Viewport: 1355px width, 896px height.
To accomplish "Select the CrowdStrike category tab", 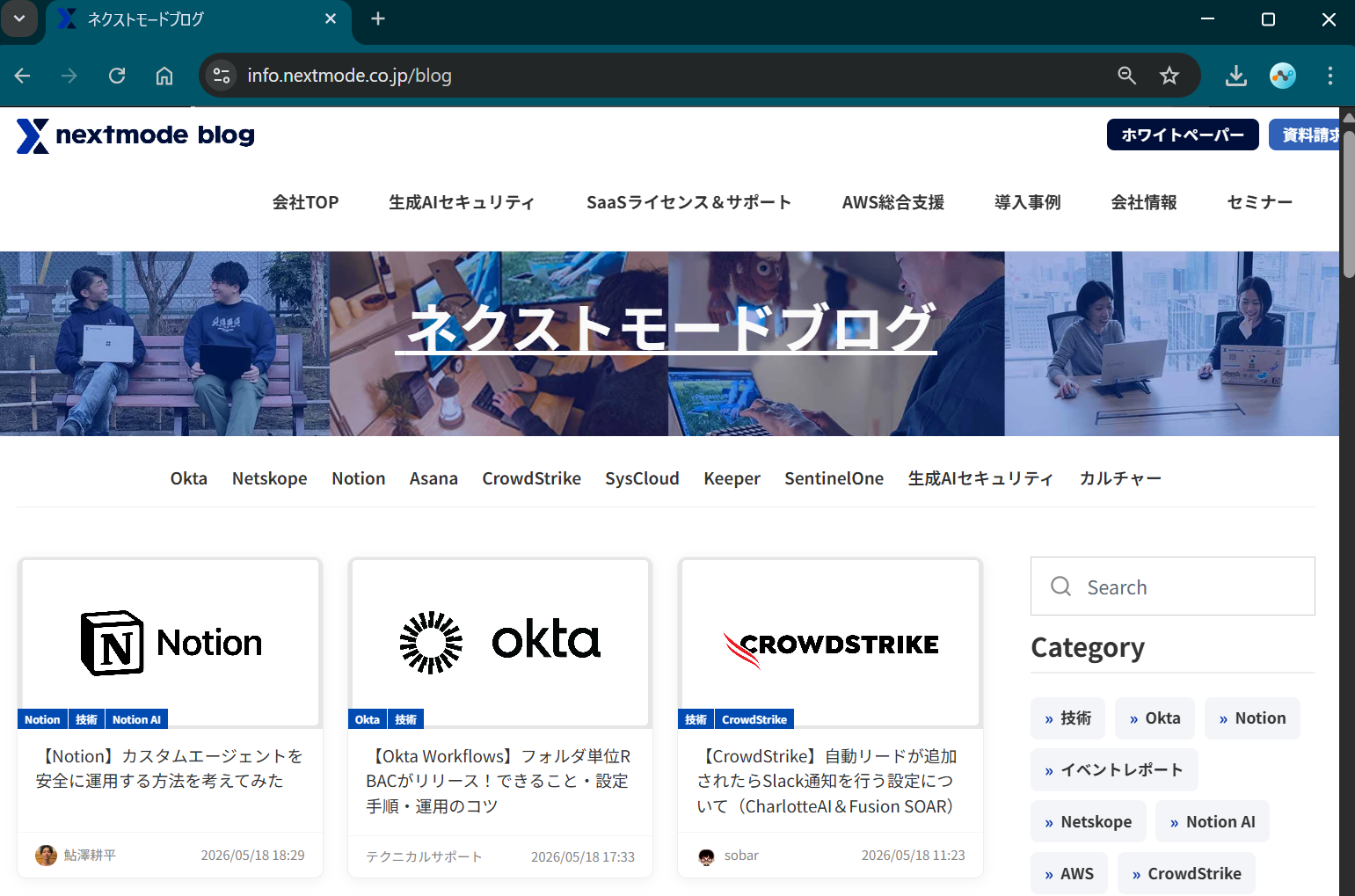I will pyautogui.click(x=532, y=478).
